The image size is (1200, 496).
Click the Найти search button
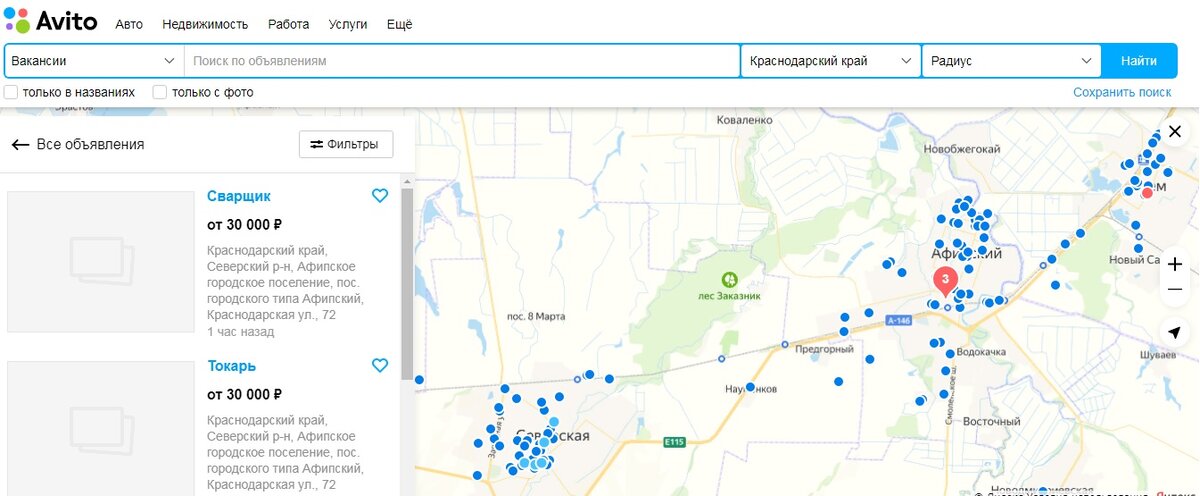click(1139, 61)
